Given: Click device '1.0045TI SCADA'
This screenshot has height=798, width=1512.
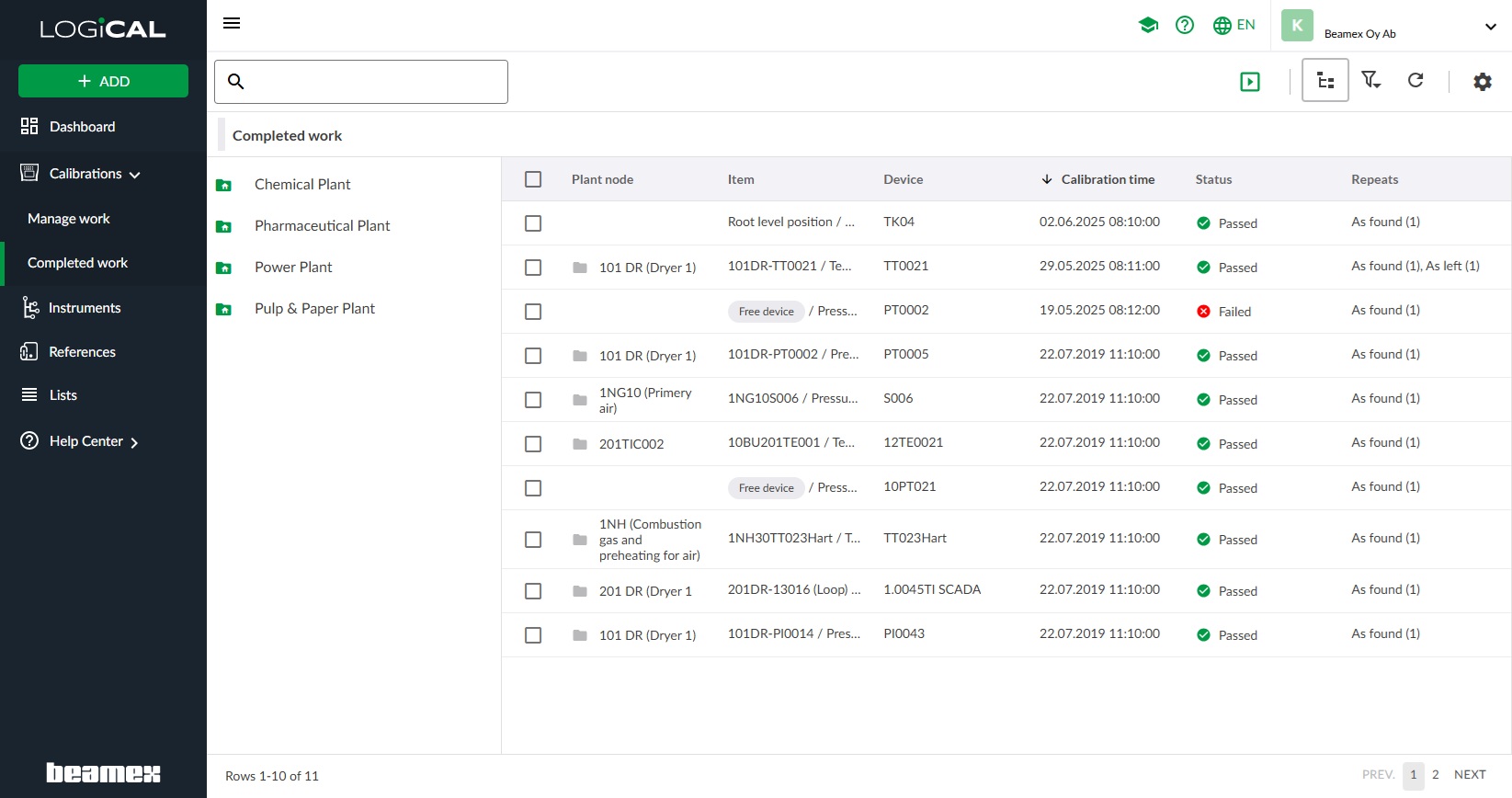Looking at the screenshot, I should pos(932,589).
